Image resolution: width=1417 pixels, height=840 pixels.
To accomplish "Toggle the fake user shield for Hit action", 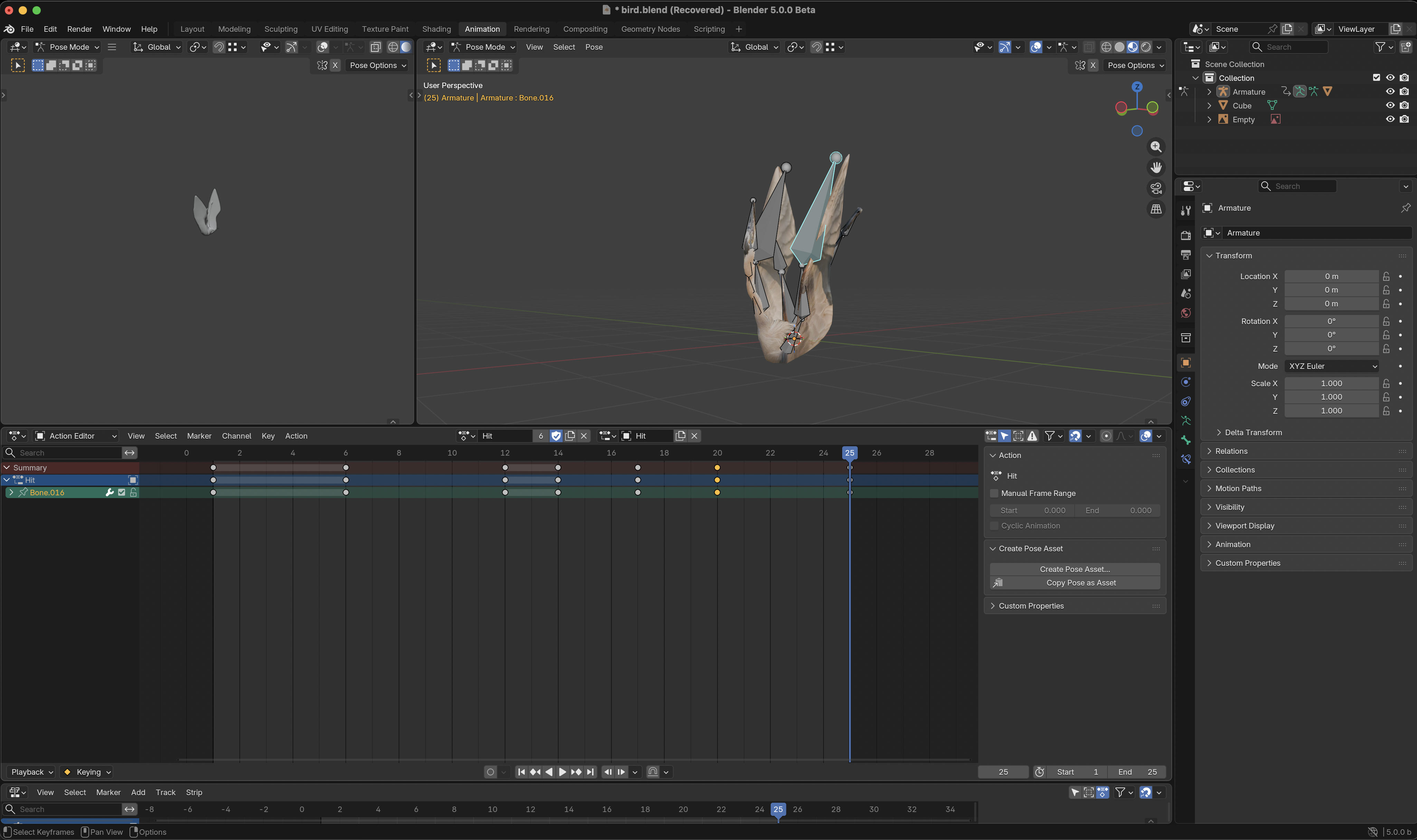I will [557, 436].
